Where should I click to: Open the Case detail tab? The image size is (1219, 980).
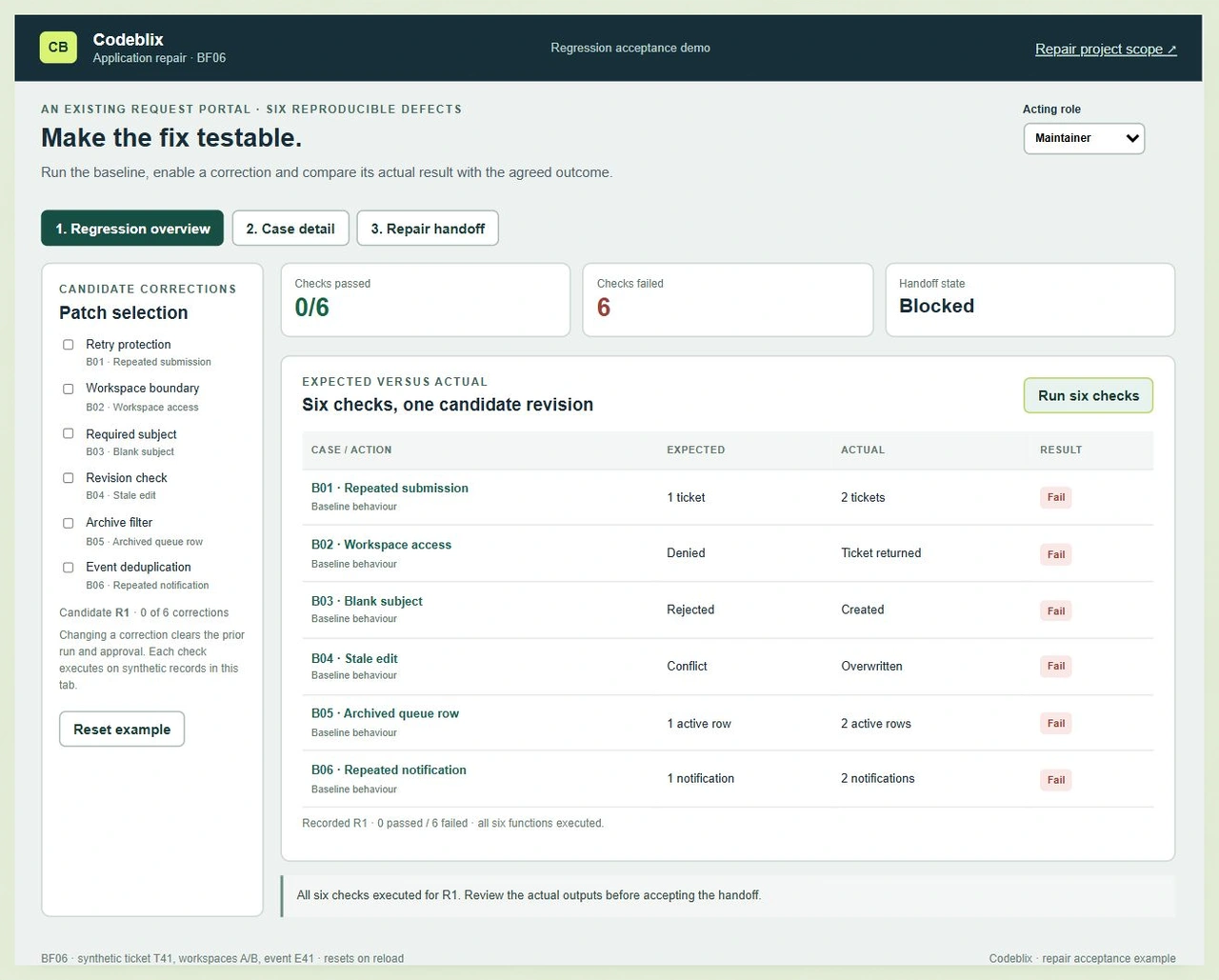(290, 229)
